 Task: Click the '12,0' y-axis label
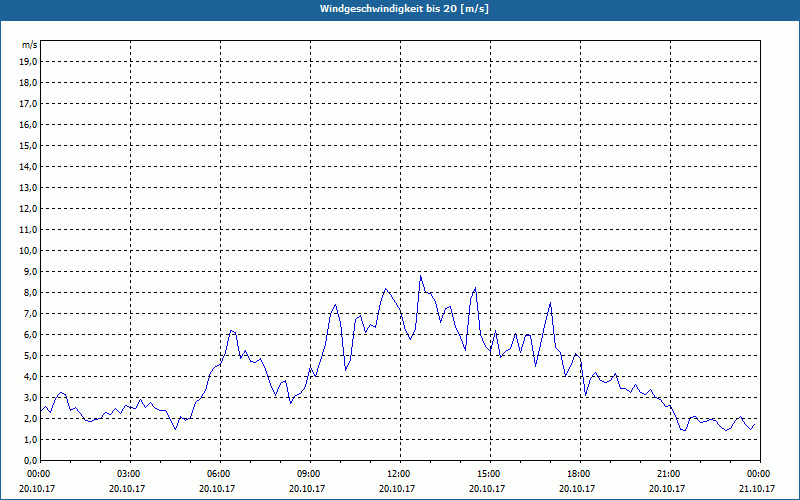(28, 209)
